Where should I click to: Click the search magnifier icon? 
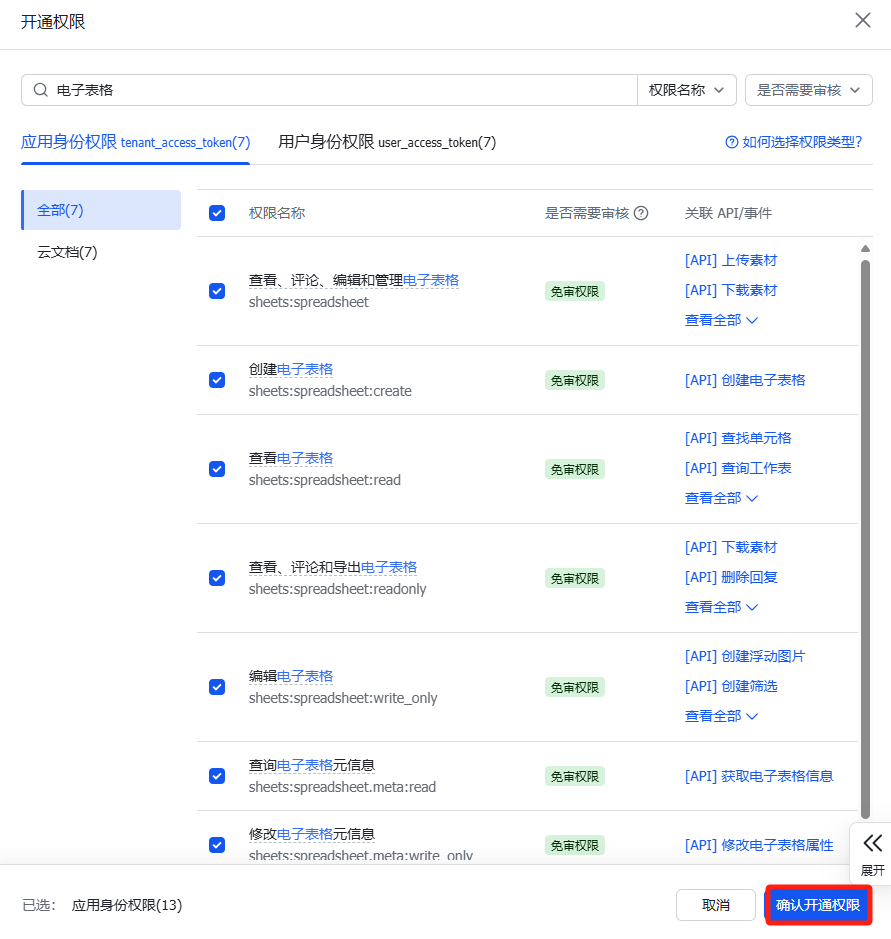(x=40, y=90)
